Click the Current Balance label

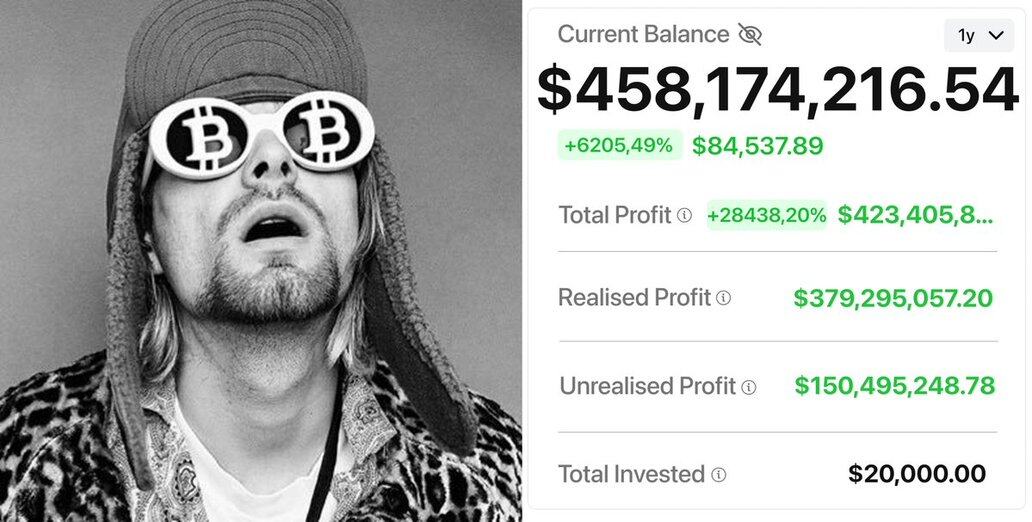[643, 34]
